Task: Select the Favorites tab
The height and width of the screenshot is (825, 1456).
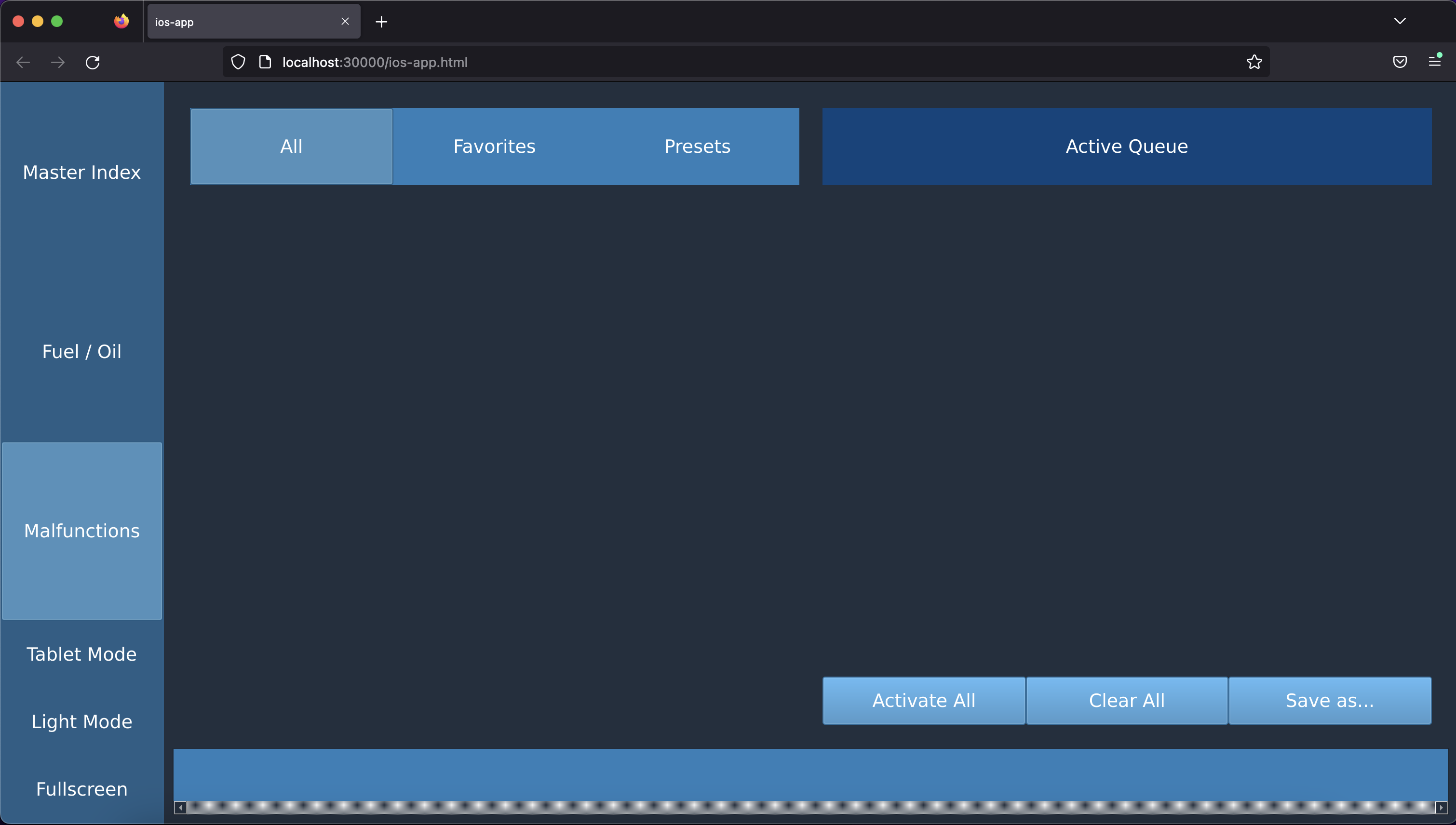Action: coord(494,146)
